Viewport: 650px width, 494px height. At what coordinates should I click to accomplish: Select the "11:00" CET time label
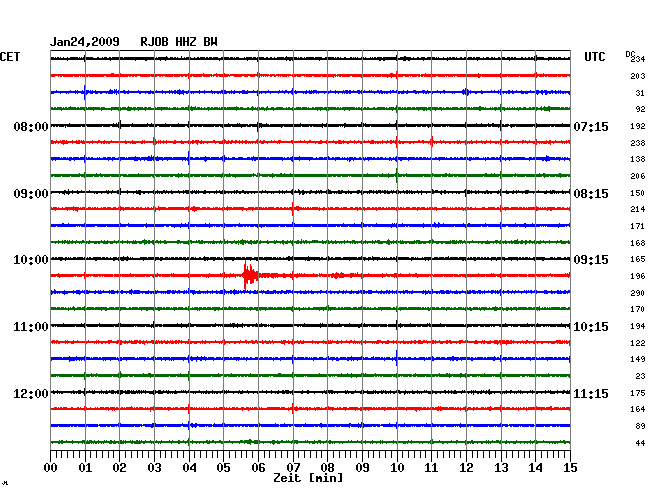pyautogui.click(x=31, y=327)
